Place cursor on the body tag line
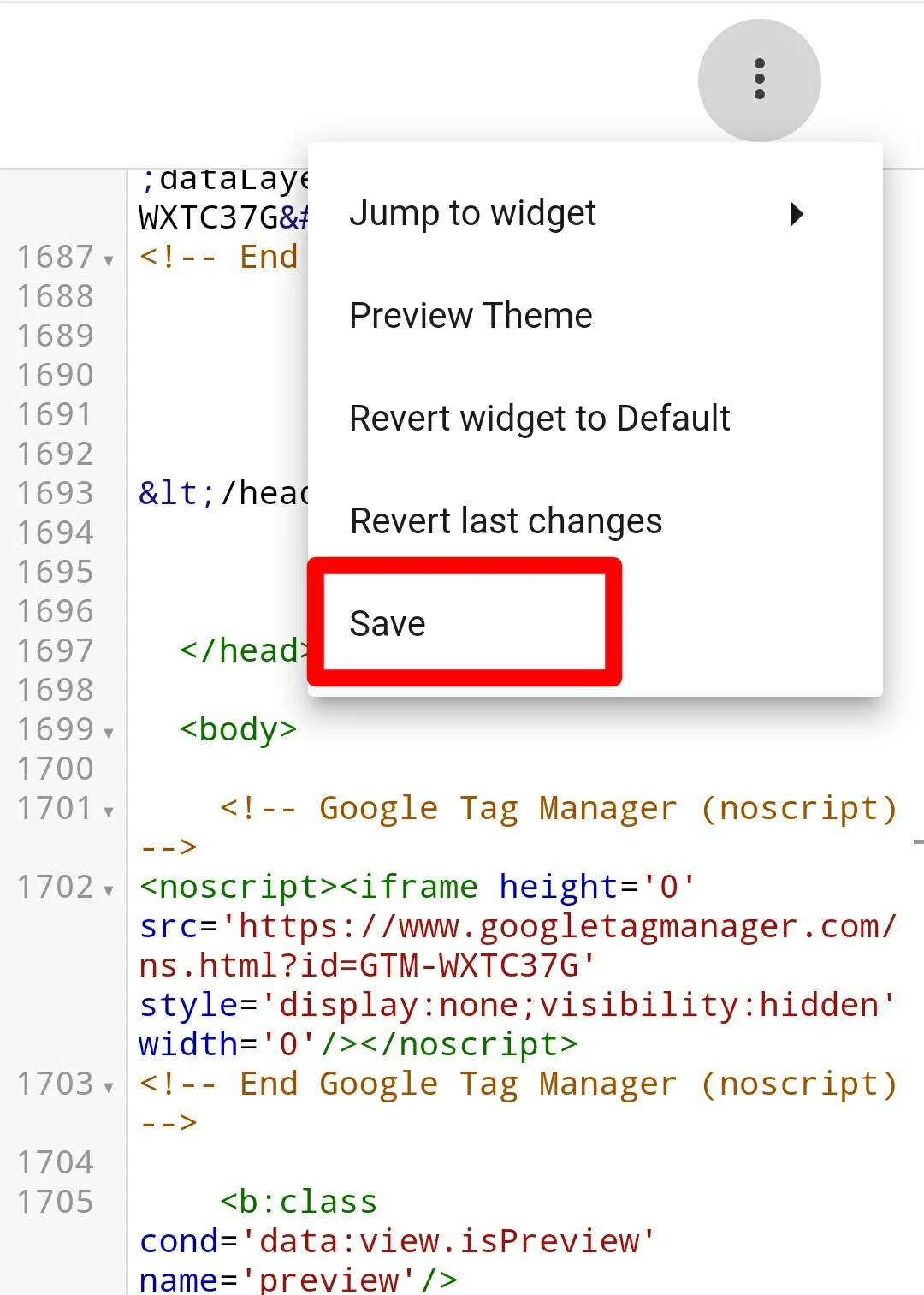This screenshot has height=1295, width=924. [238, 729]
